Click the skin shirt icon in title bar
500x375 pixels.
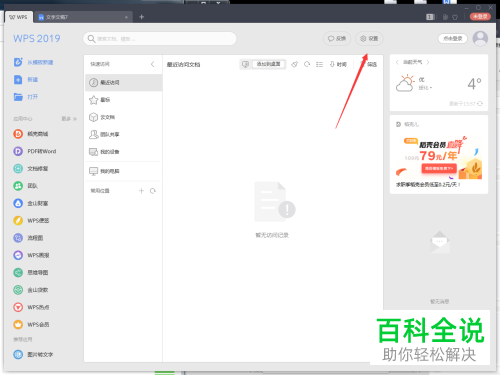click(455, 17)
